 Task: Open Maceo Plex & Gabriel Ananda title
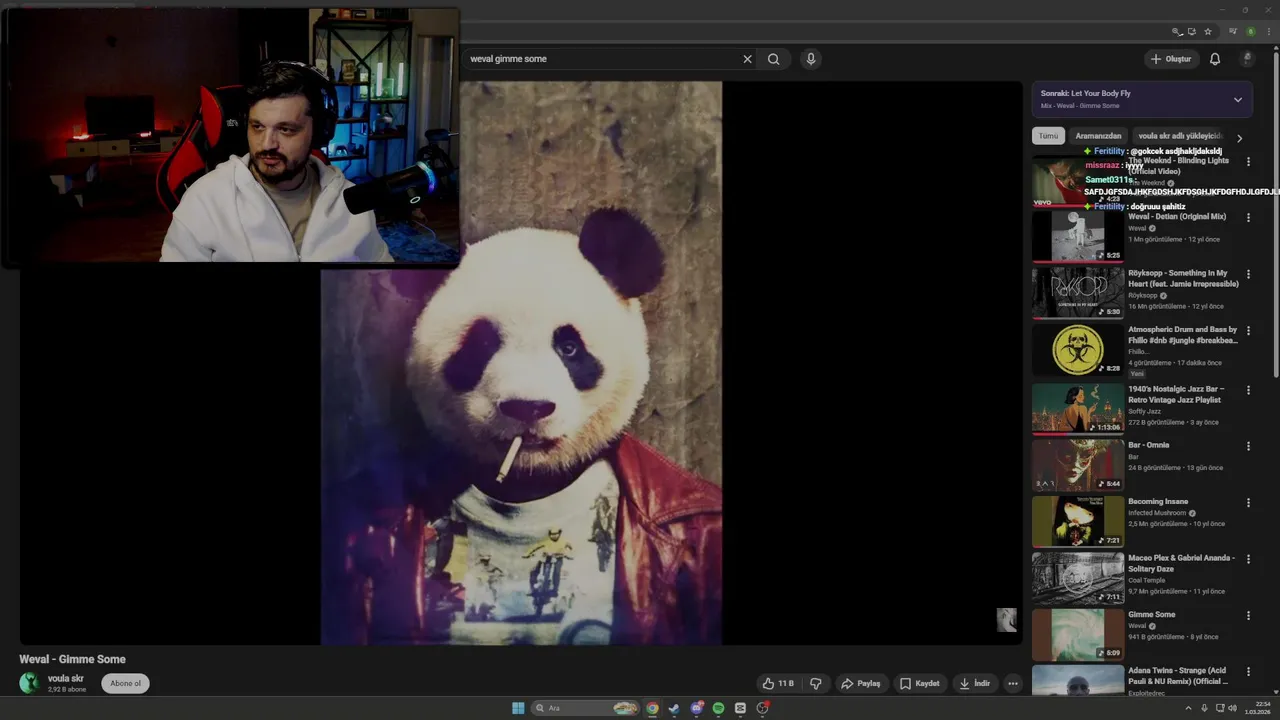tap(1181, 563)
